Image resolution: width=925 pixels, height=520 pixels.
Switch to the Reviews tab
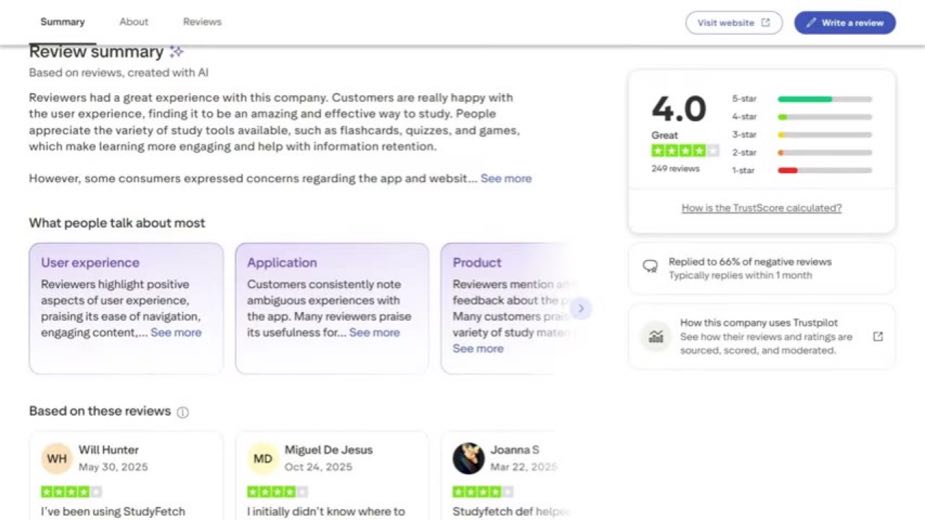click(202, 22)
